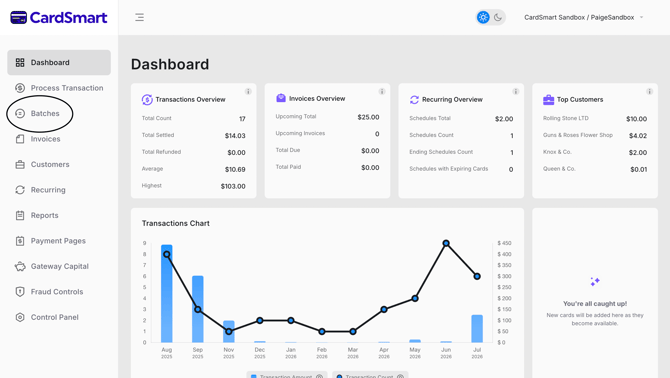The image size is (670, 378).
Task: Click Schedules with Expiring Cards label
Action: 449,169
